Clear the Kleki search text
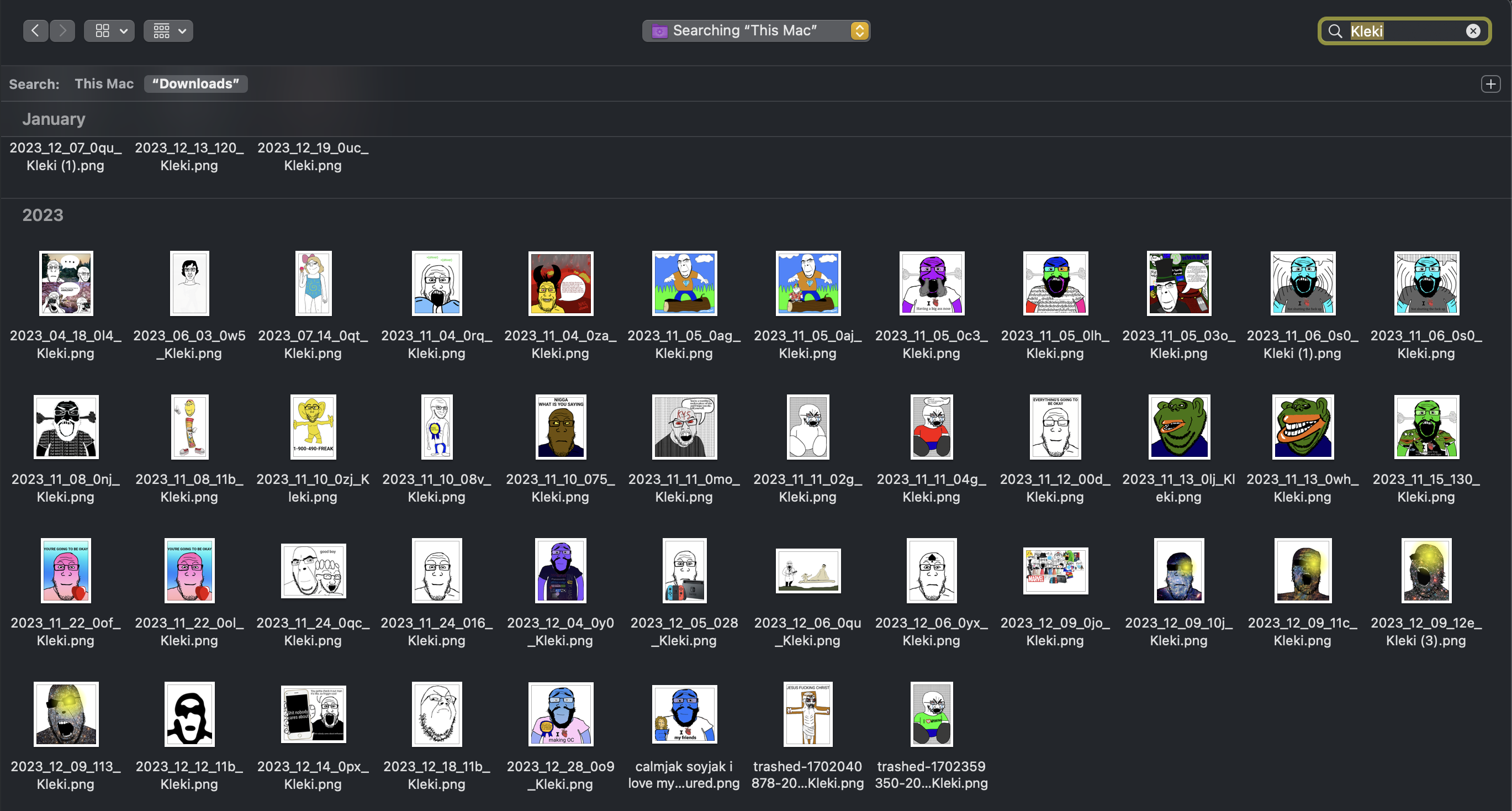1512x811 pixels. click(1473, 31)
